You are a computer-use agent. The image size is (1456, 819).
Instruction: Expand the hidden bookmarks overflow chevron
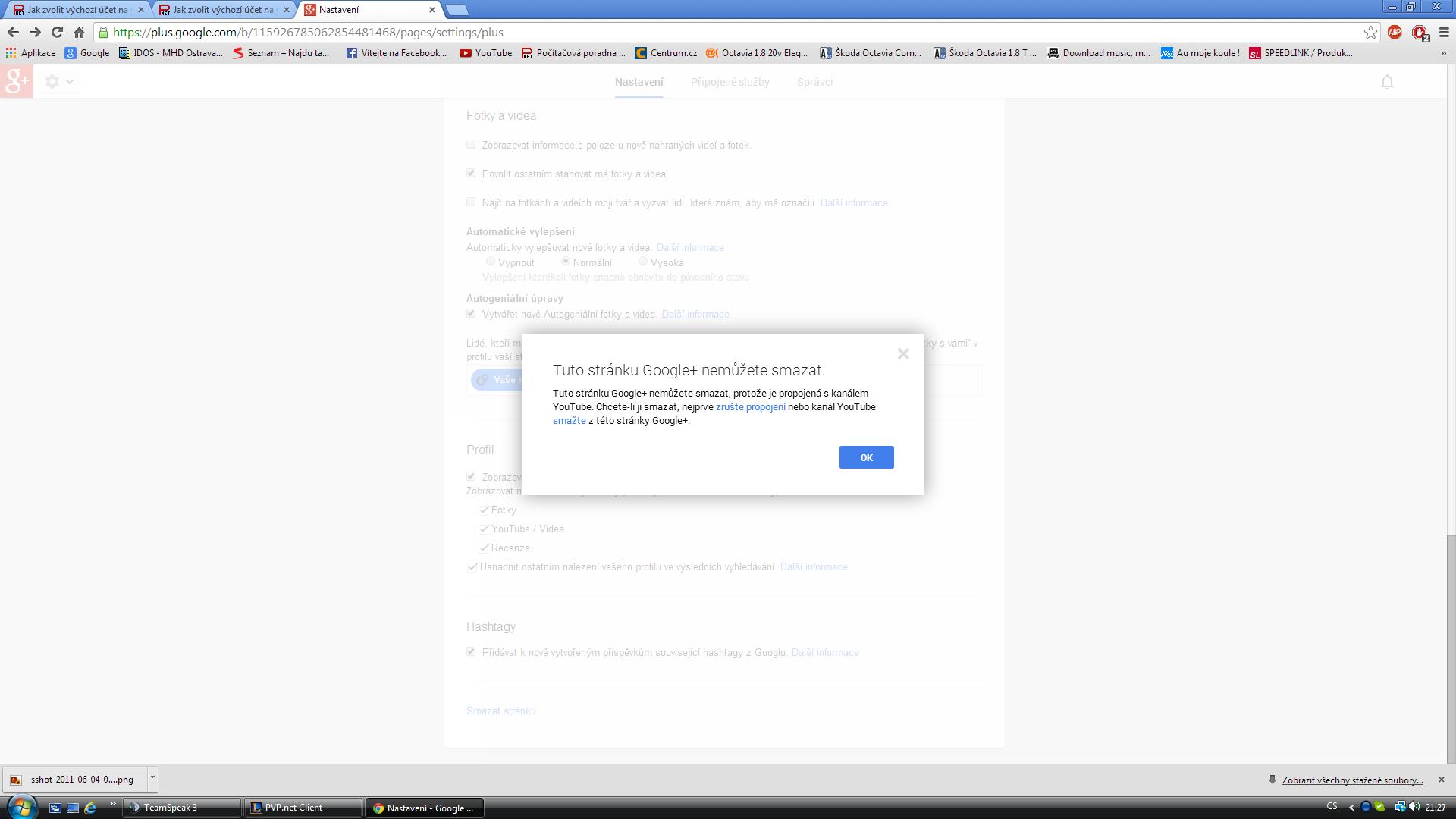click(1442, 53)
